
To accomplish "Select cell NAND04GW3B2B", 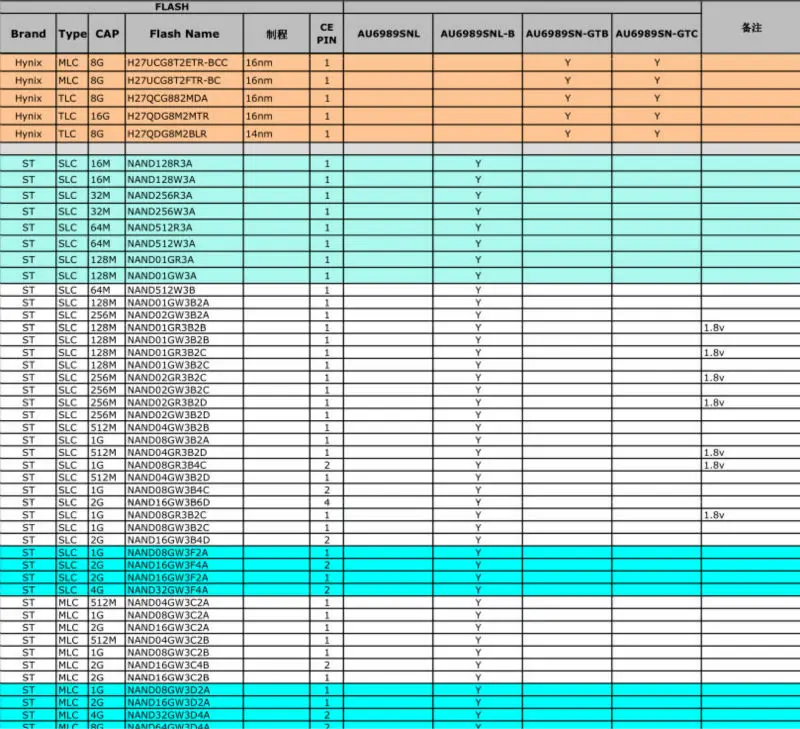I will [184, 428].
